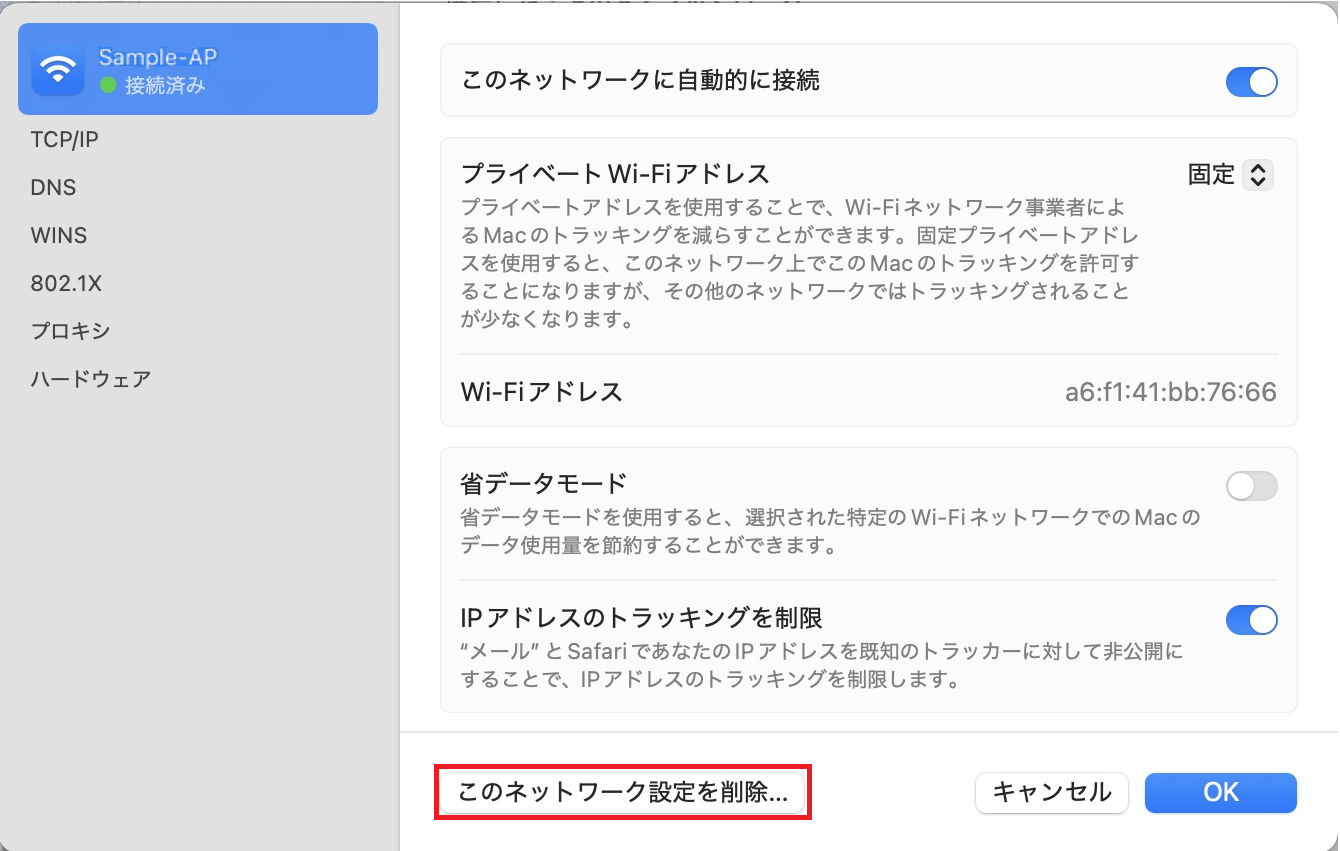
Task: Enable the 省データモード switch
Action: 1251,486
